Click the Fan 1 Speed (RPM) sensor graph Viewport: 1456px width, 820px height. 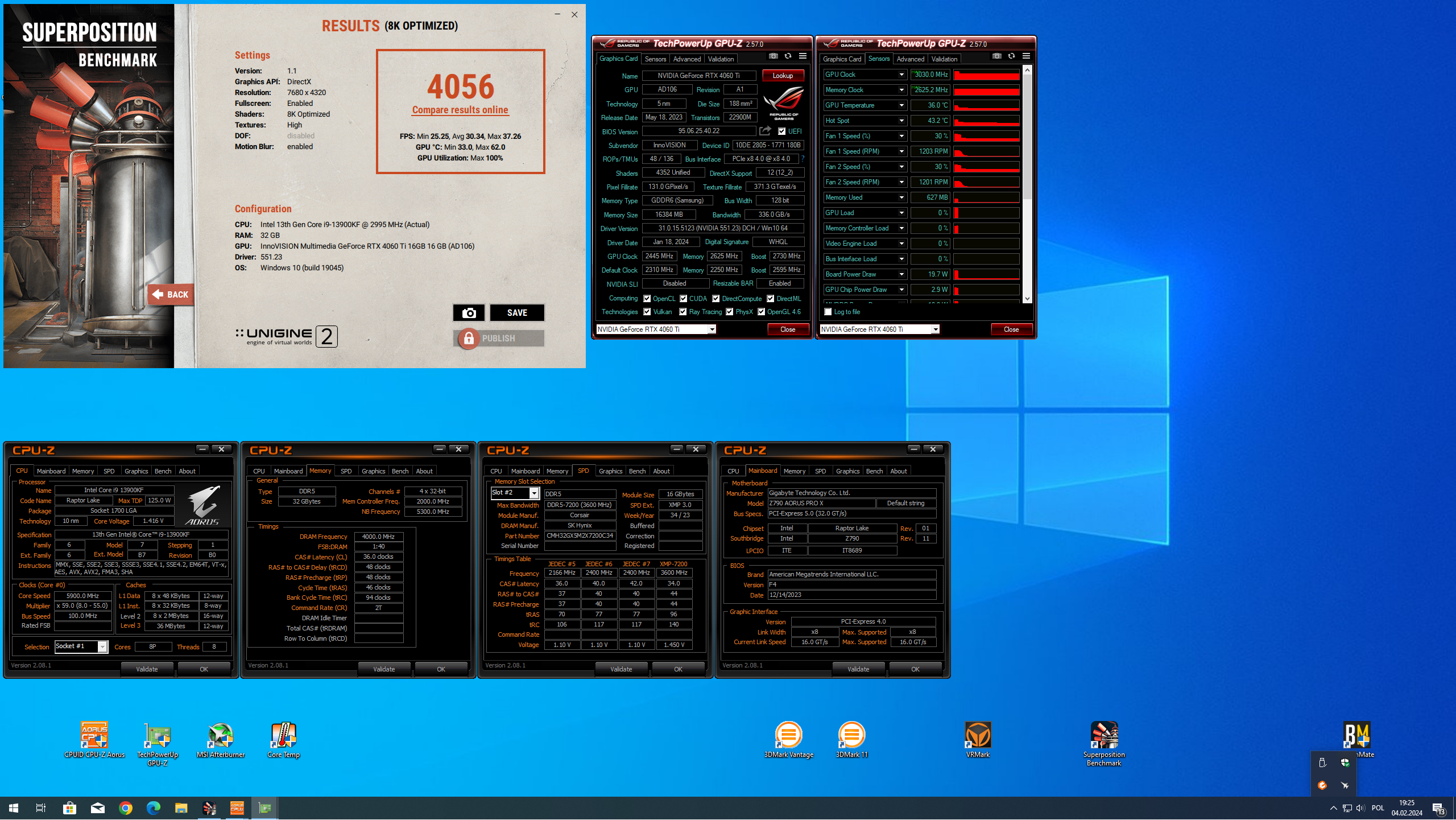(x=986, y=151)
